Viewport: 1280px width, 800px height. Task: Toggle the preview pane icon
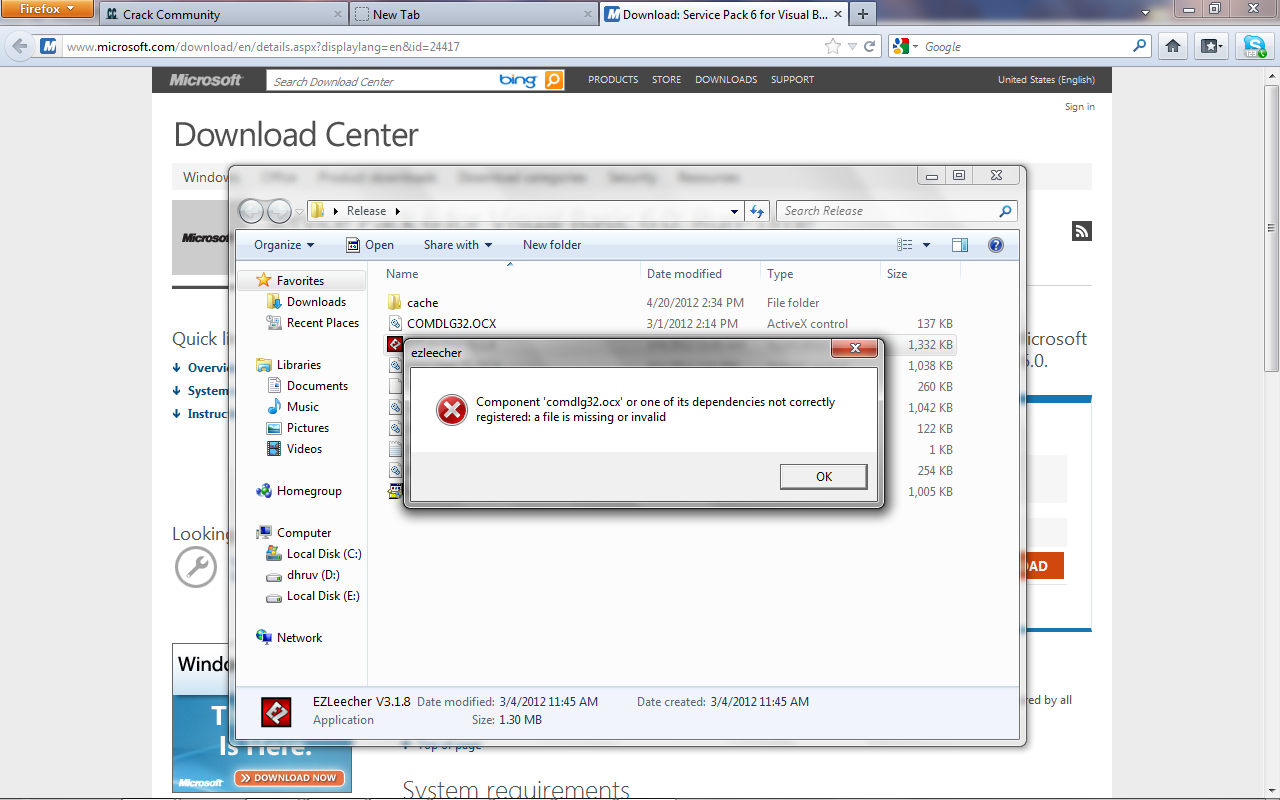(960, 245)
